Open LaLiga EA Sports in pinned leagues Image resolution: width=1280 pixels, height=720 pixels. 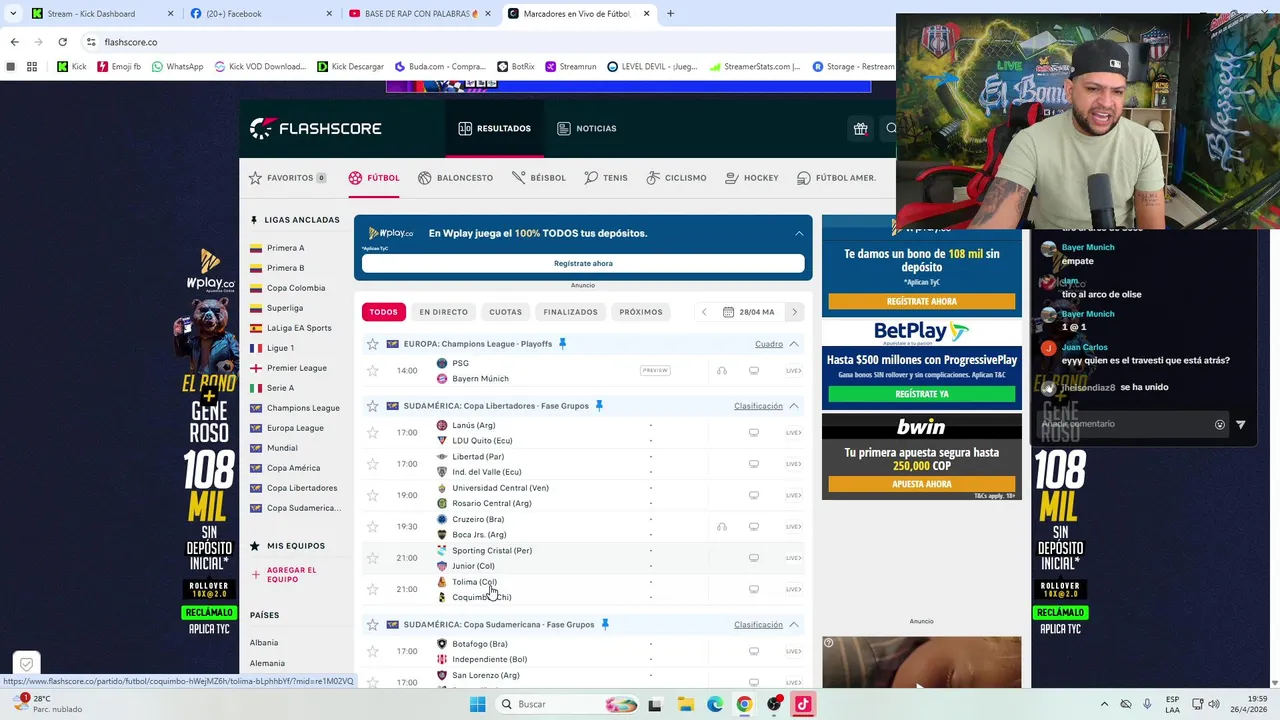click(299, 328)
